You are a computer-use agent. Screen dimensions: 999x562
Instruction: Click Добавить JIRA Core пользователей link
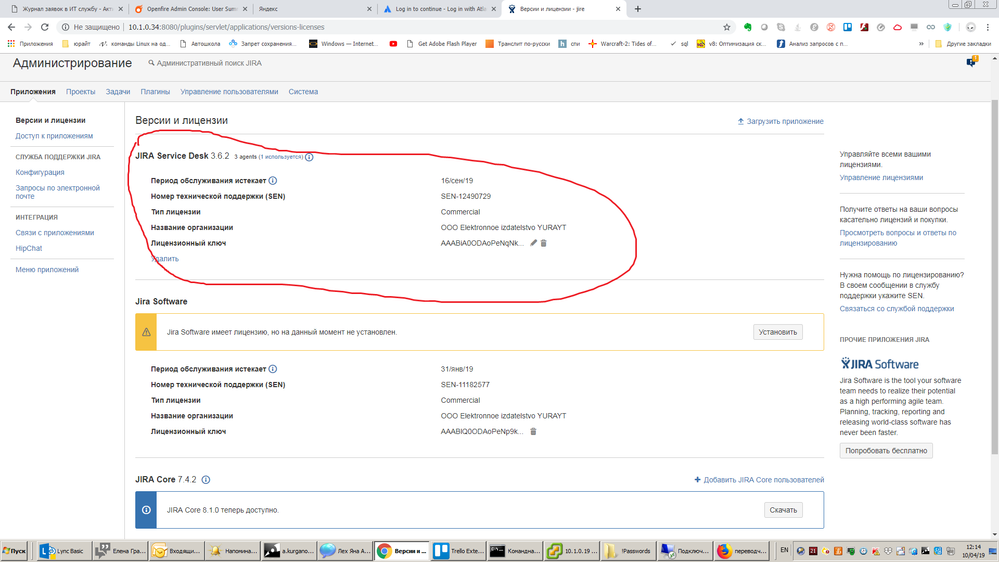click(x=759, y=480)
